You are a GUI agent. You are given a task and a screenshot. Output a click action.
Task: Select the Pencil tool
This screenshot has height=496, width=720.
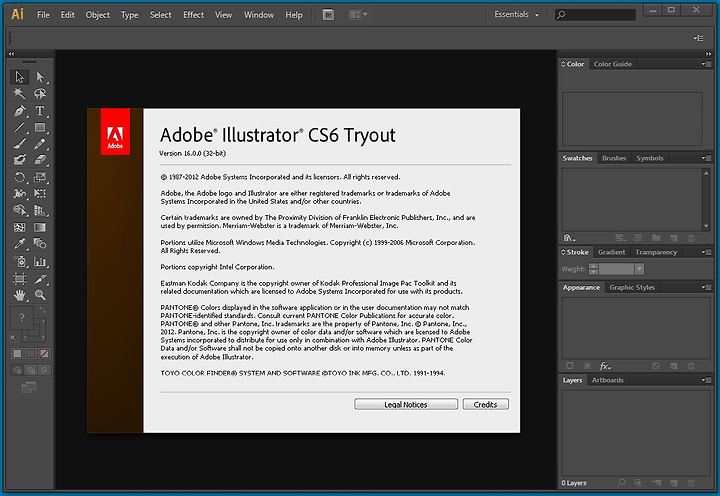pyautogui.click(x=40, y=144)
